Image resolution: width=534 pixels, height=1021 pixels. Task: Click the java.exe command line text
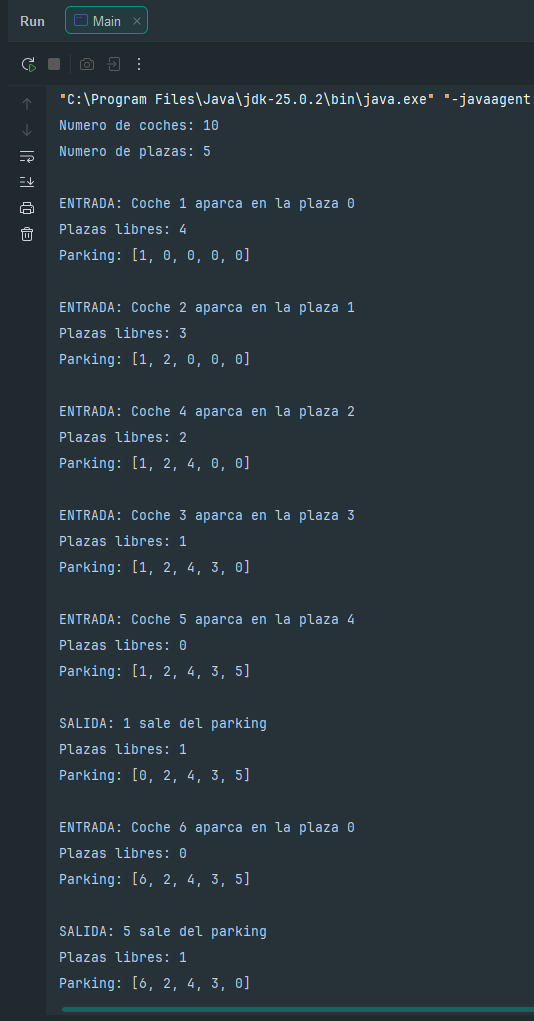coord(296,100)
